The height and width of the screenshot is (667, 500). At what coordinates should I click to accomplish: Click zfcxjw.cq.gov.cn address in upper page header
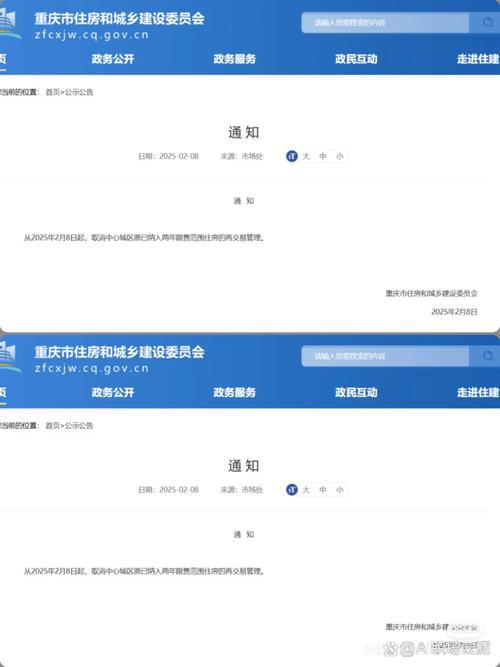tap(91, 34)
